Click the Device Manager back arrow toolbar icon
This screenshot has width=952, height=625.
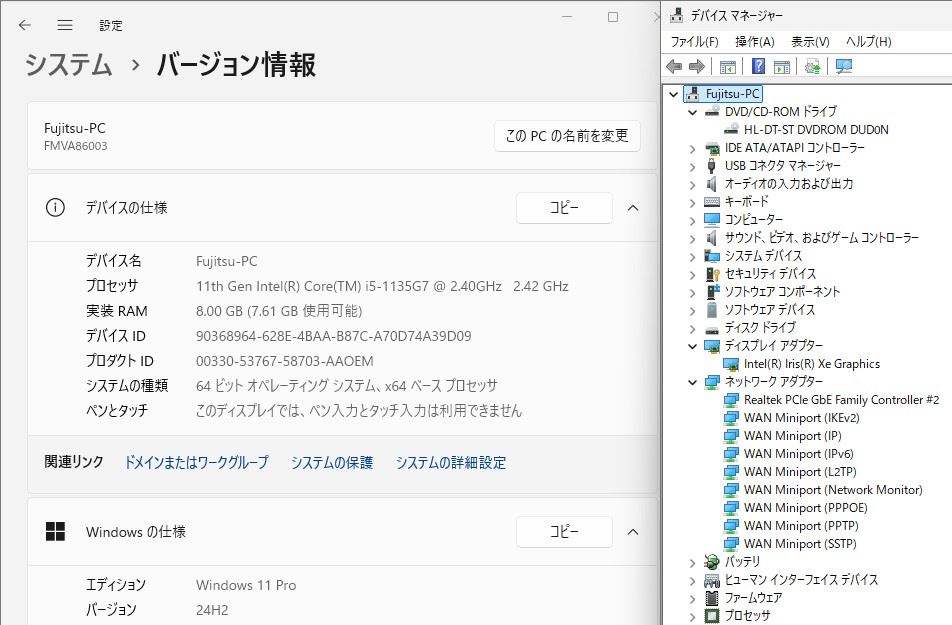click(674, 66)
